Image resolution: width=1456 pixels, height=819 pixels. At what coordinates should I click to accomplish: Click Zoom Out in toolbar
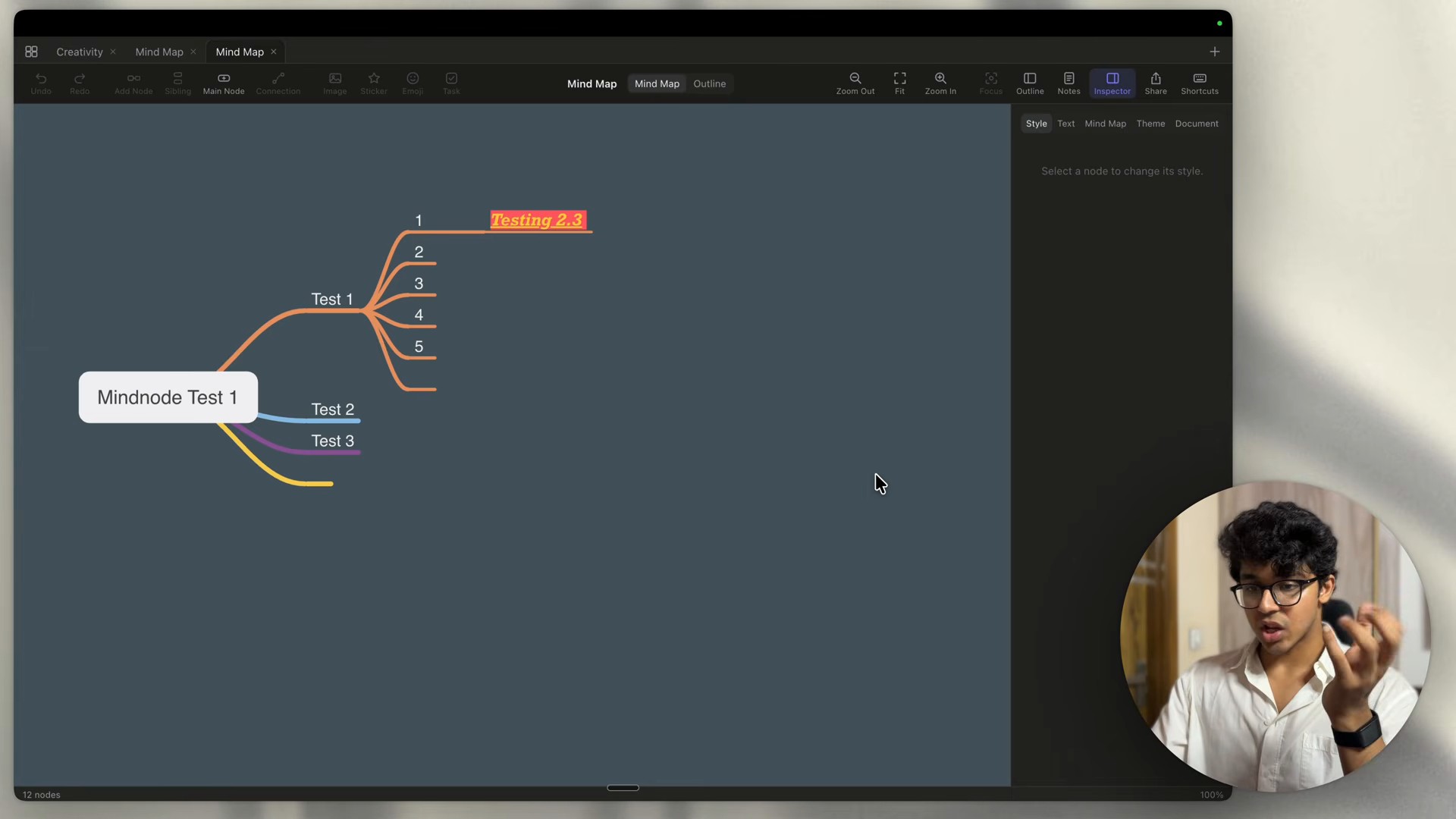855,83
